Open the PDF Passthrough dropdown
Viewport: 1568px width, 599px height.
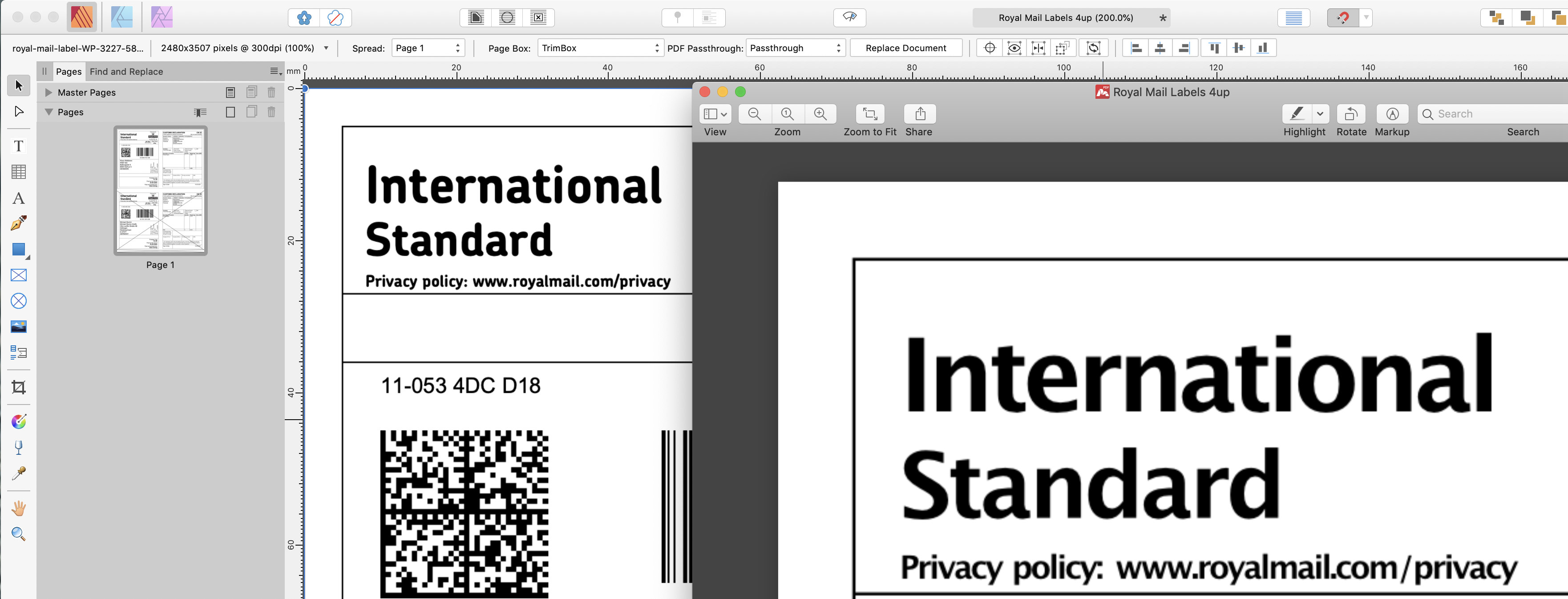[x=795, y=48]
